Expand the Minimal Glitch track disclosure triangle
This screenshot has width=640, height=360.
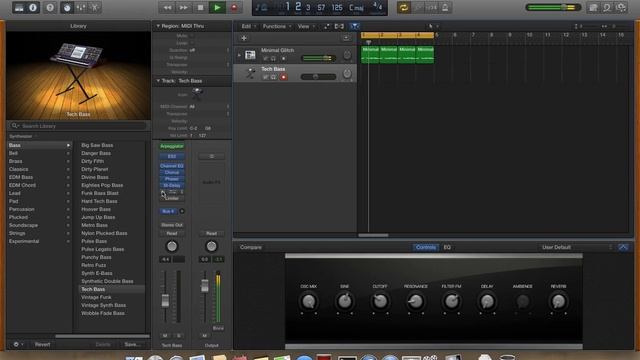point(239,55)
